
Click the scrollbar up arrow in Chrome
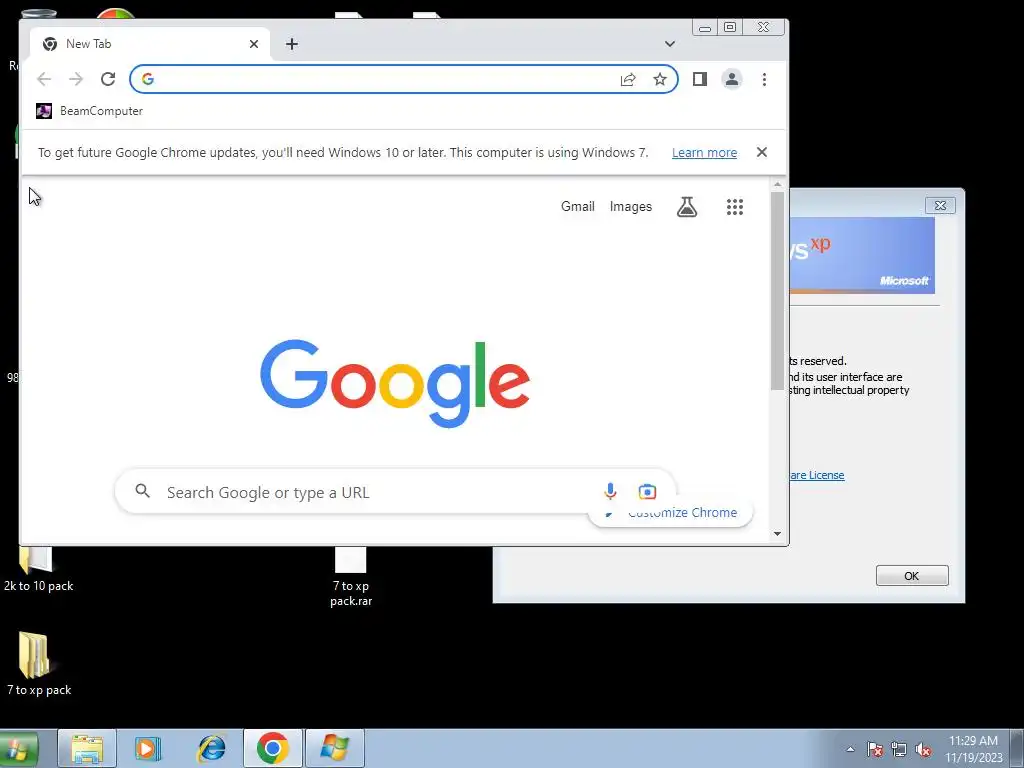(x=777, y=185)
